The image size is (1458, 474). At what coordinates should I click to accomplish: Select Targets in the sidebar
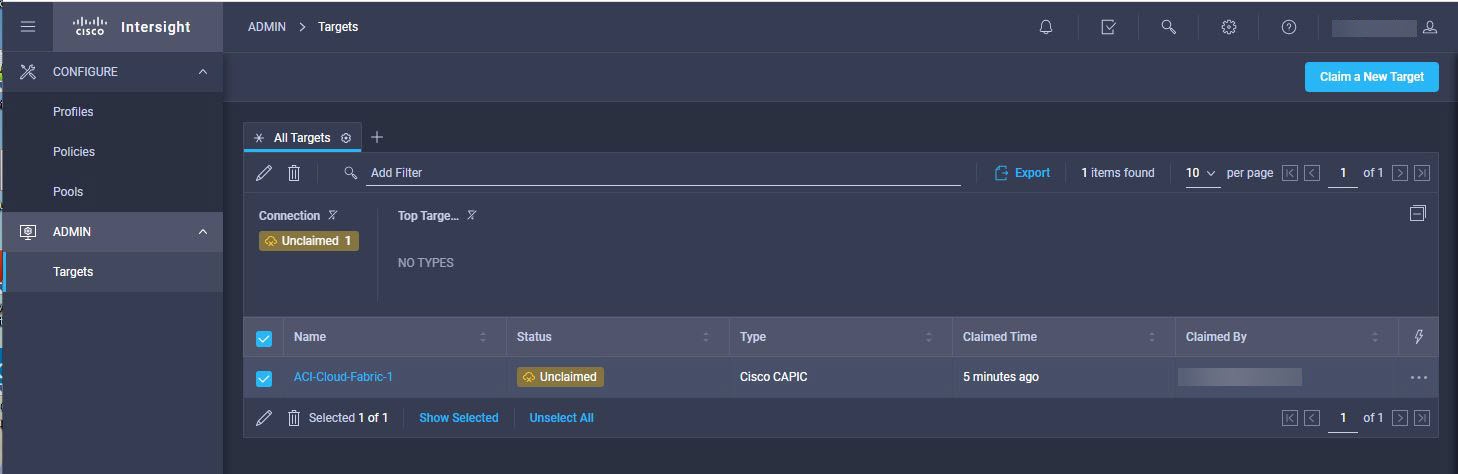(x=73, y=272)
